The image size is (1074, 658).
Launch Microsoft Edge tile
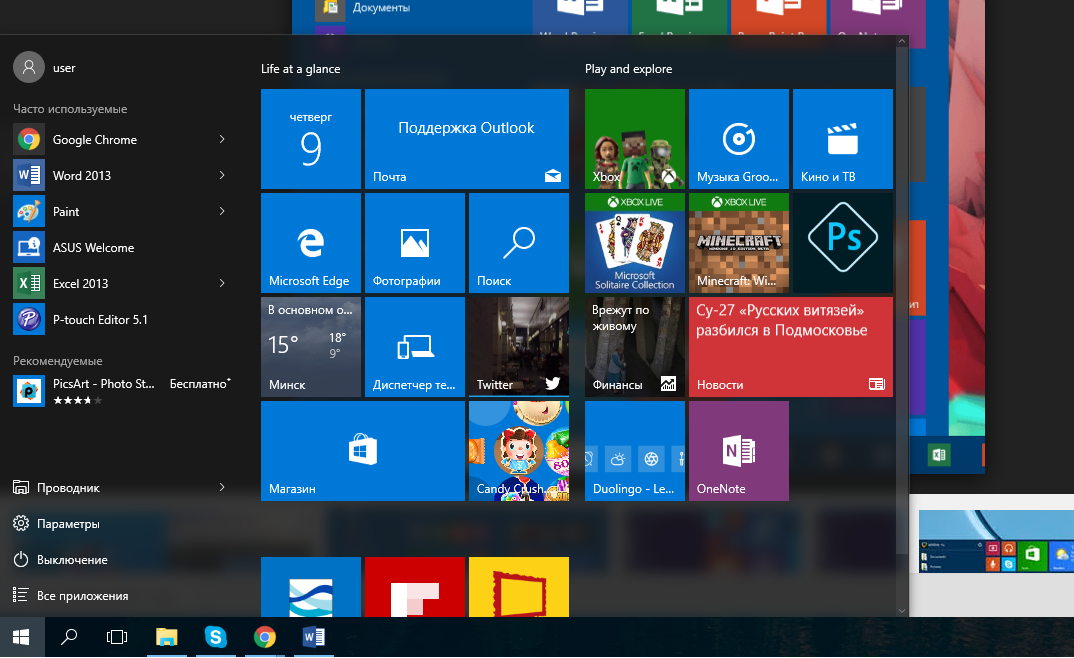point(311,243)
